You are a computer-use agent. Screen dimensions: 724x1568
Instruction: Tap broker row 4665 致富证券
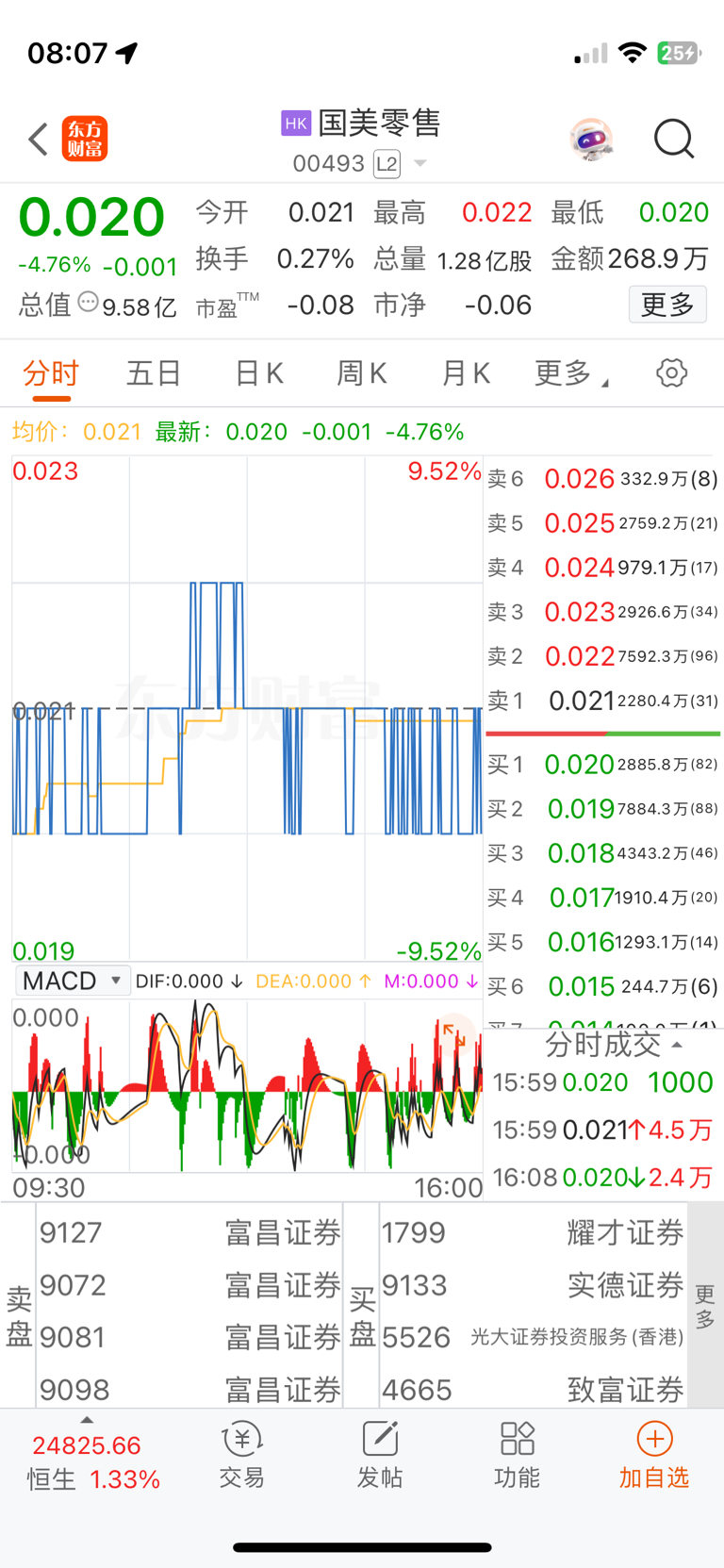[533, 1390]
